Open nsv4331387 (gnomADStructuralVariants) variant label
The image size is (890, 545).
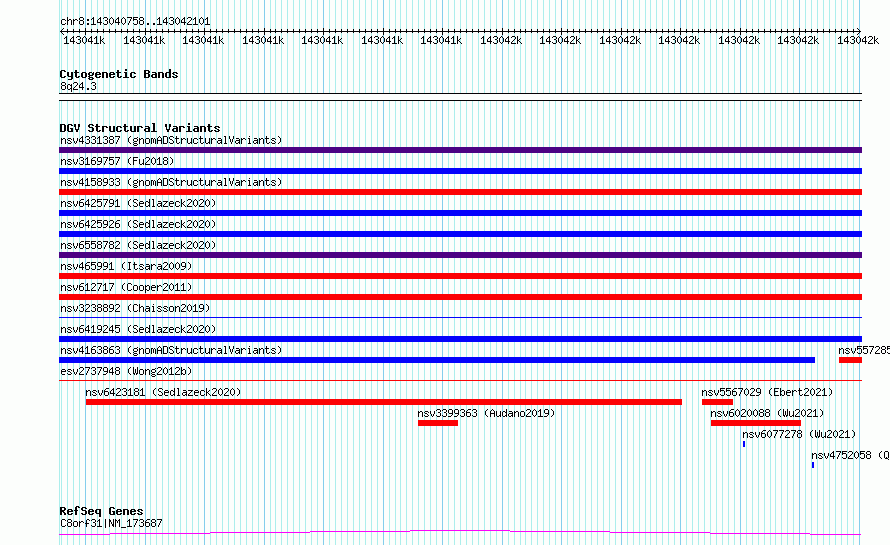171,140
